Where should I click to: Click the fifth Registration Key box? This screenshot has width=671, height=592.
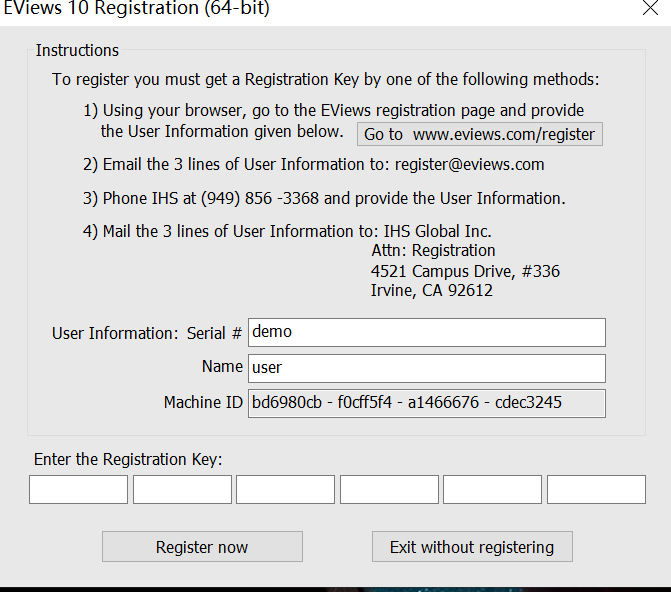(492, 489)
